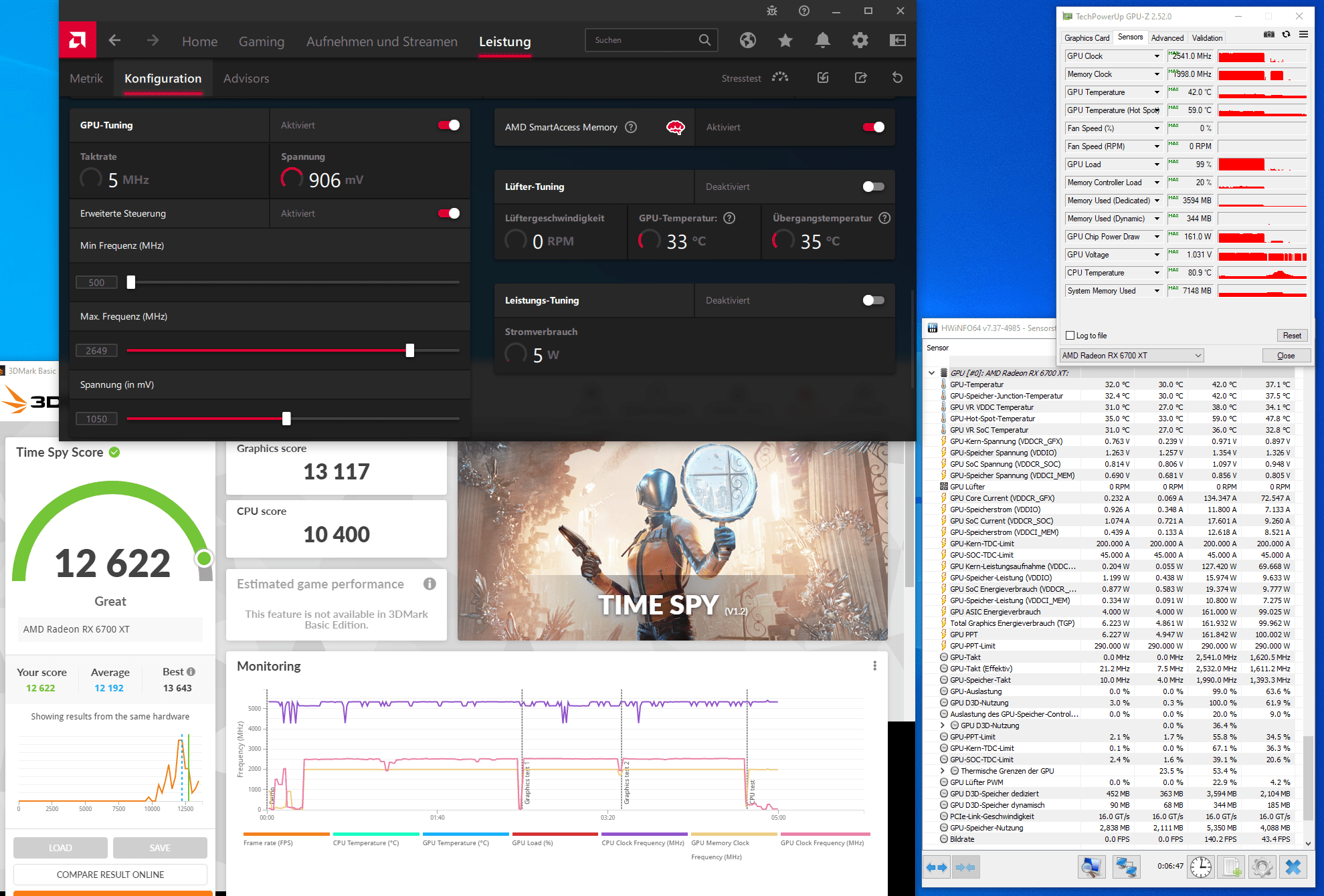Switch to the Advanced tab in GPU-Z
This screenshot has height=896, width=1324.
pos(1167,38)
